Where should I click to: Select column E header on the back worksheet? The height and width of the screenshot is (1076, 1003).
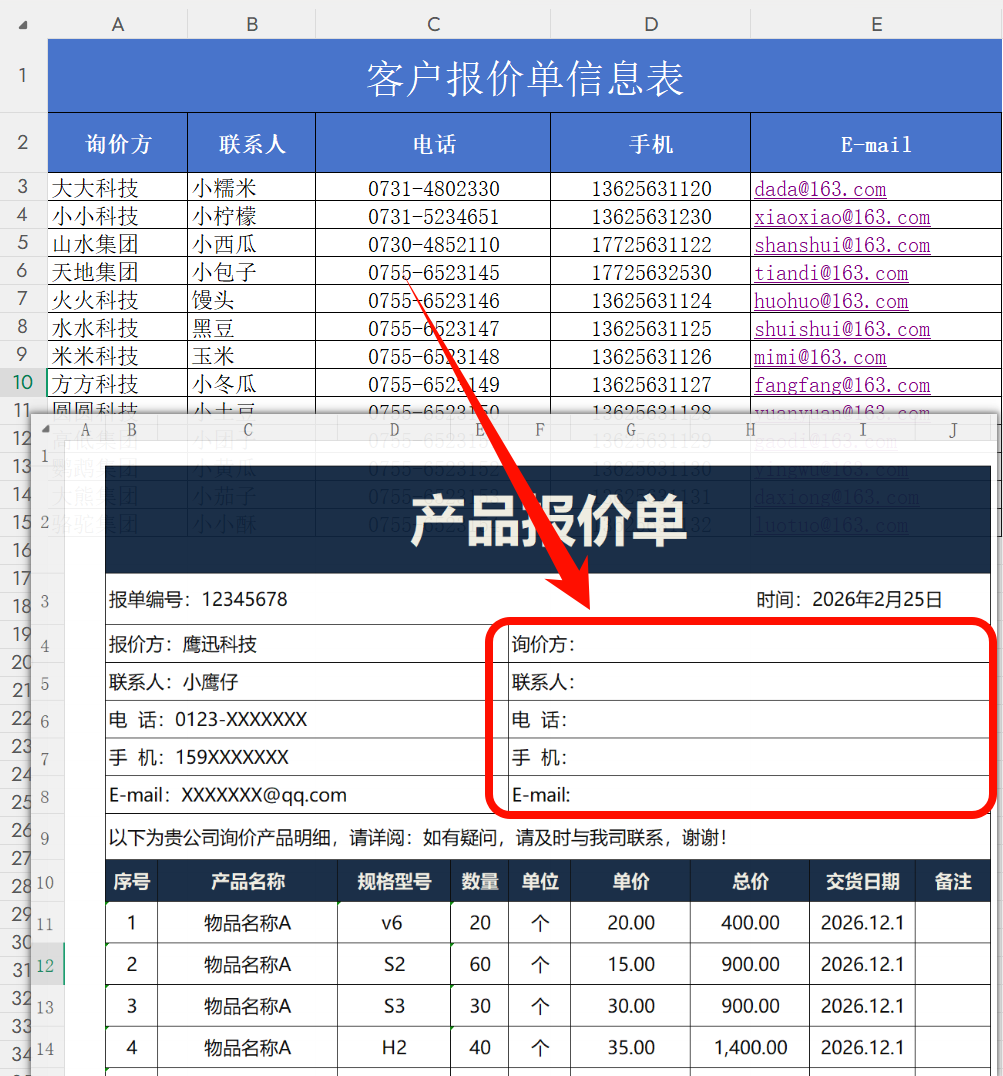click(x=876, y=23)
